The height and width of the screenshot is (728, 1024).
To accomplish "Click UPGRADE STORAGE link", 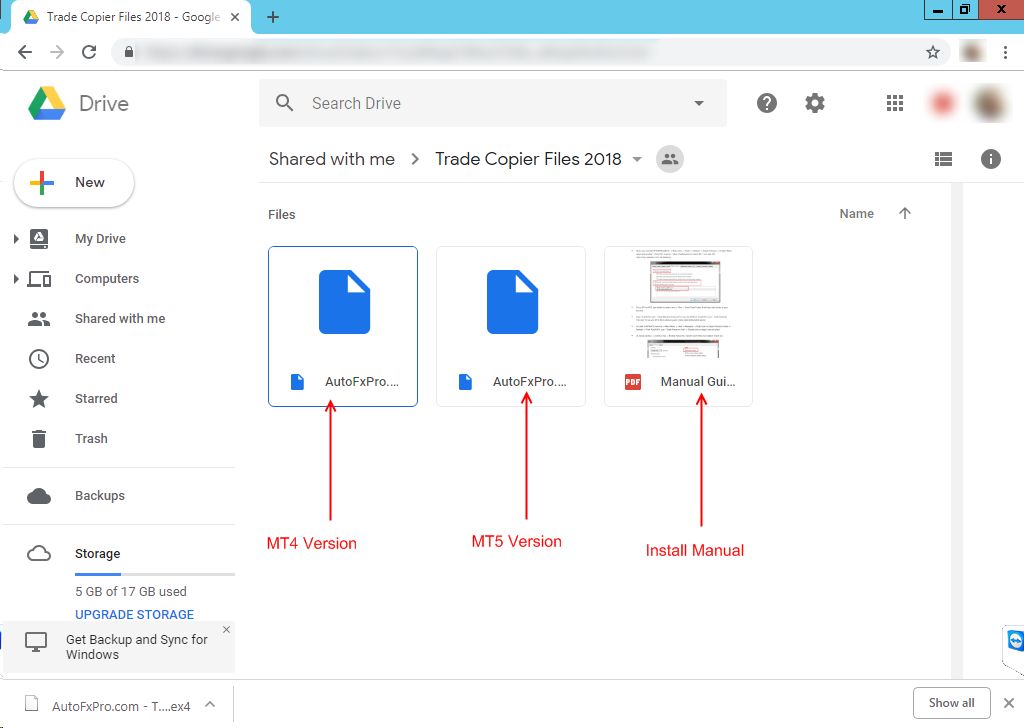I will click(134, 614).
